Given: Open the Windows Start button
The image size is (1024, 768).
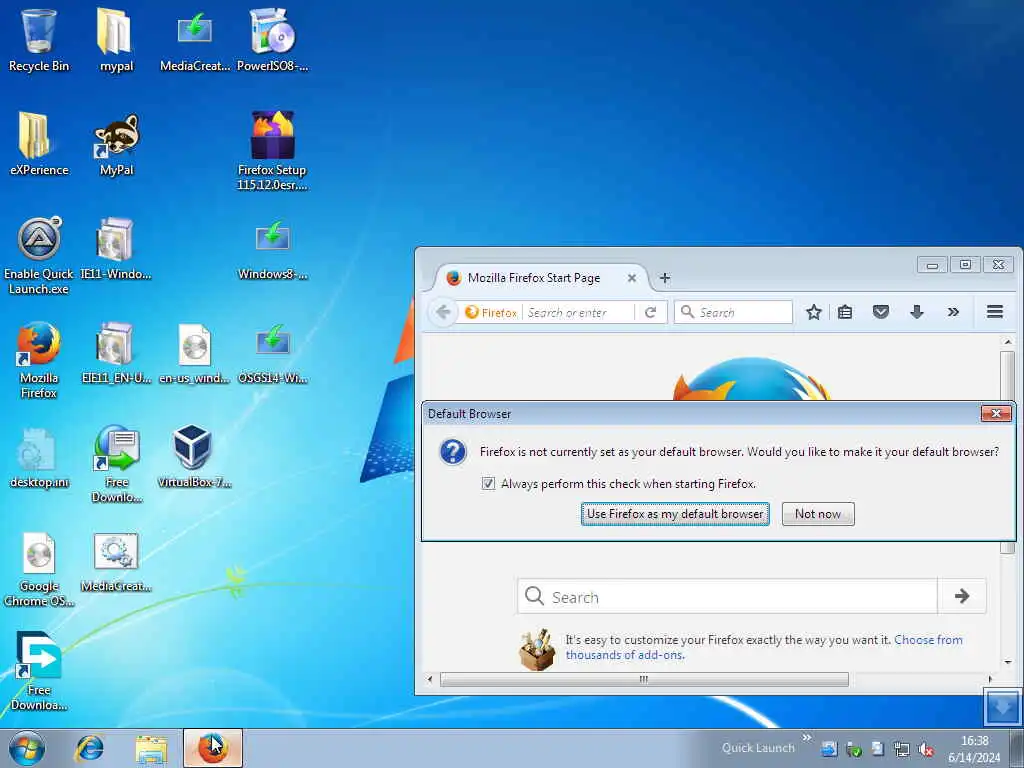Looking at the screenshot, I should click(27, 748).
